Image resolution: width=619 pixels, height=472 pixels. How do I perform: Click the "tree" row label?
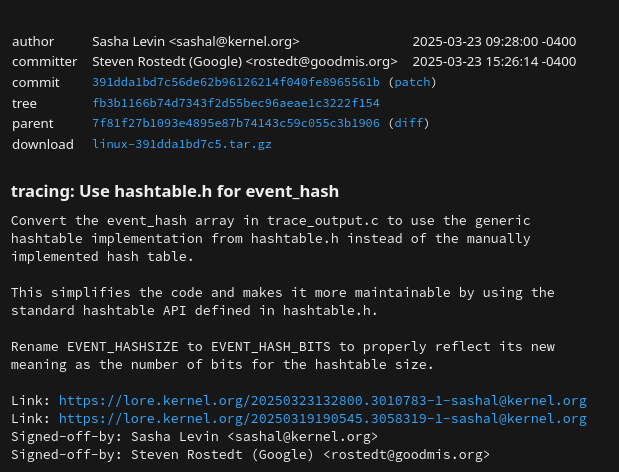pyautogui.click(x=24, y=103)
